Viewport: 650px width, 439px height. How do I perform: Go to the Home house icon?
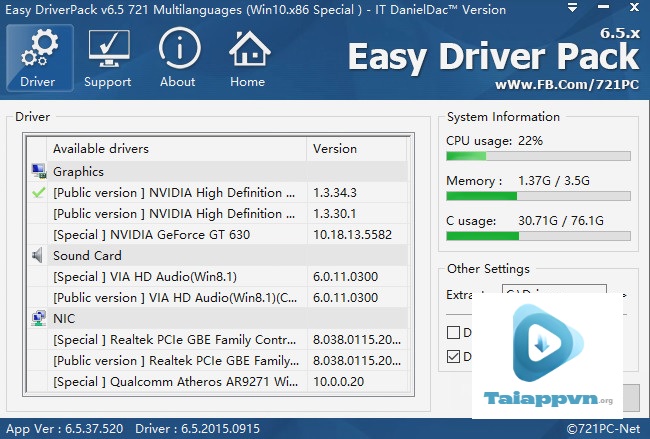pos(247,48)
